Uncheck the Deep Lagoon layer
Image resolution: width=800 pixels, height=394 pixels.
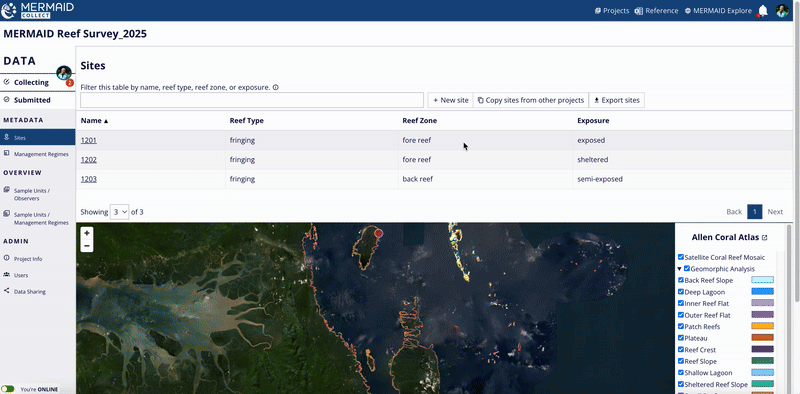point(681,292)
